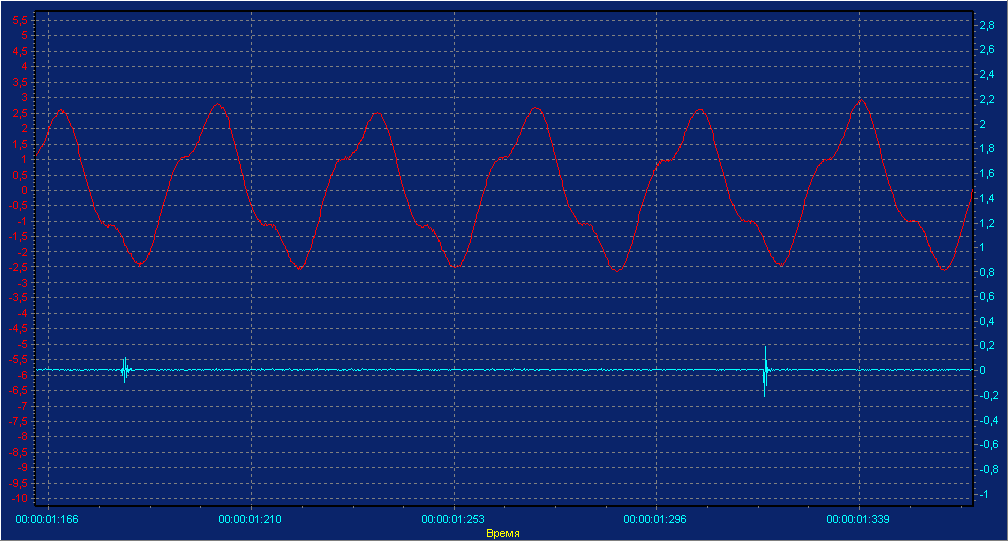Click the time label 00:00:01:253
1008x541 pixels.
(x=453, y=519)
